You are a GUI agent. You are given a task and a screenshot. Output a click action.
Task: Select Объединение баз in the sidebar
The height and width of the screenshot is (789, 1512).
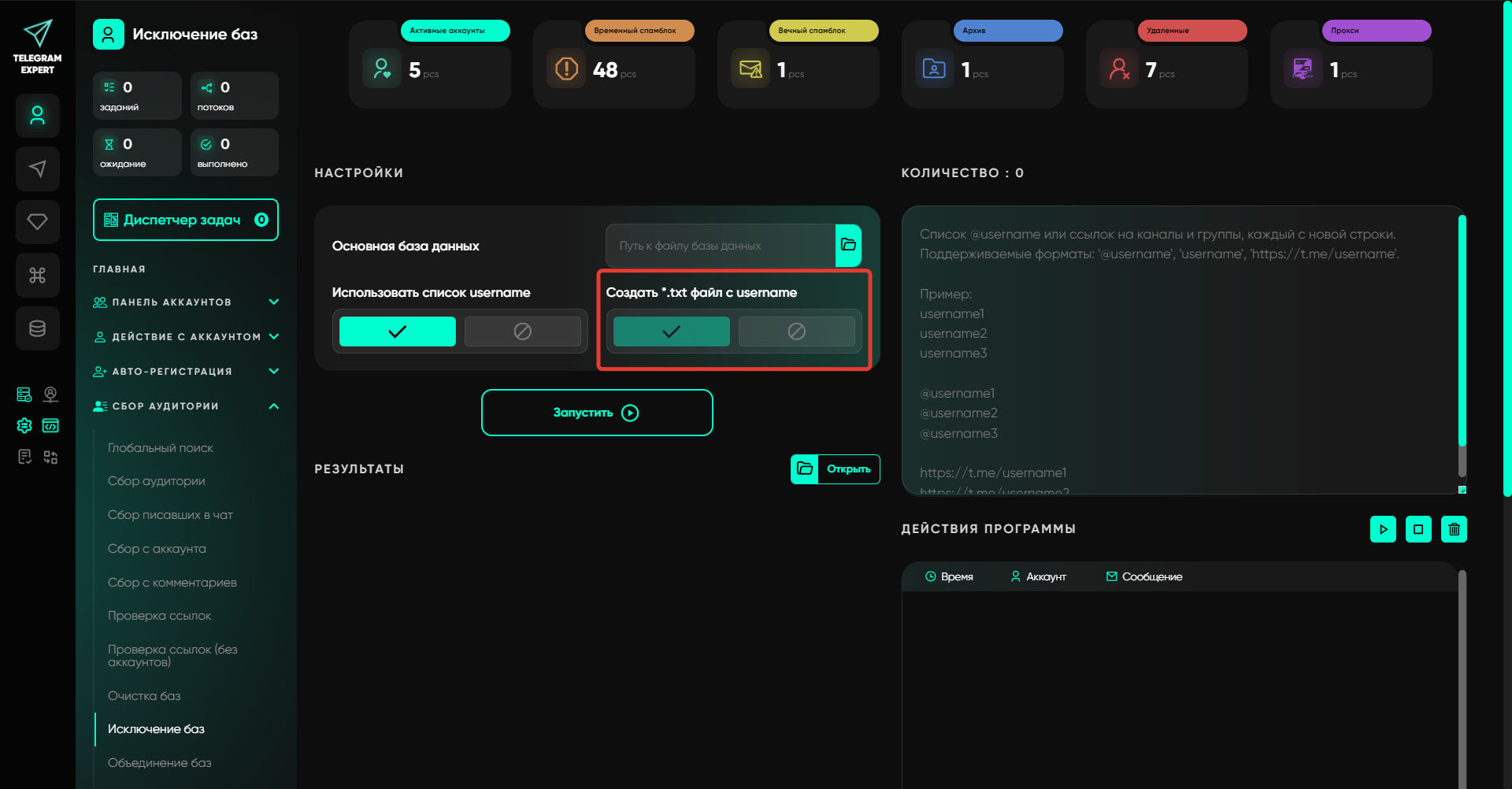coord(160,763)
